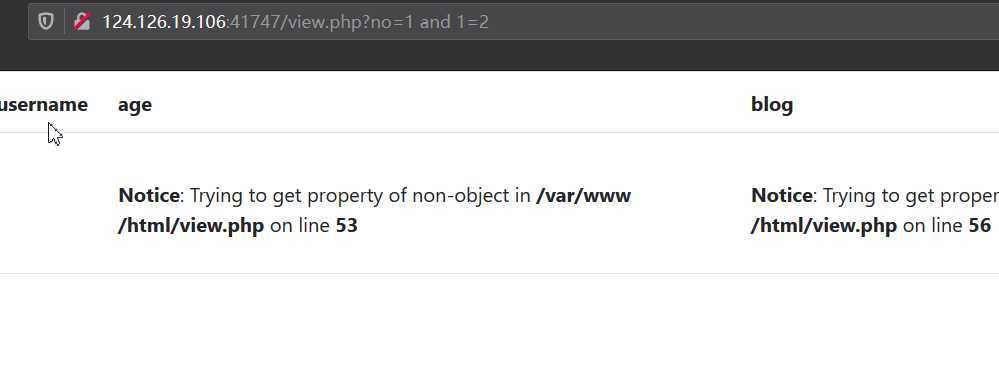
Task: Click the port number 41747 in URL
Action: (254, 22)
